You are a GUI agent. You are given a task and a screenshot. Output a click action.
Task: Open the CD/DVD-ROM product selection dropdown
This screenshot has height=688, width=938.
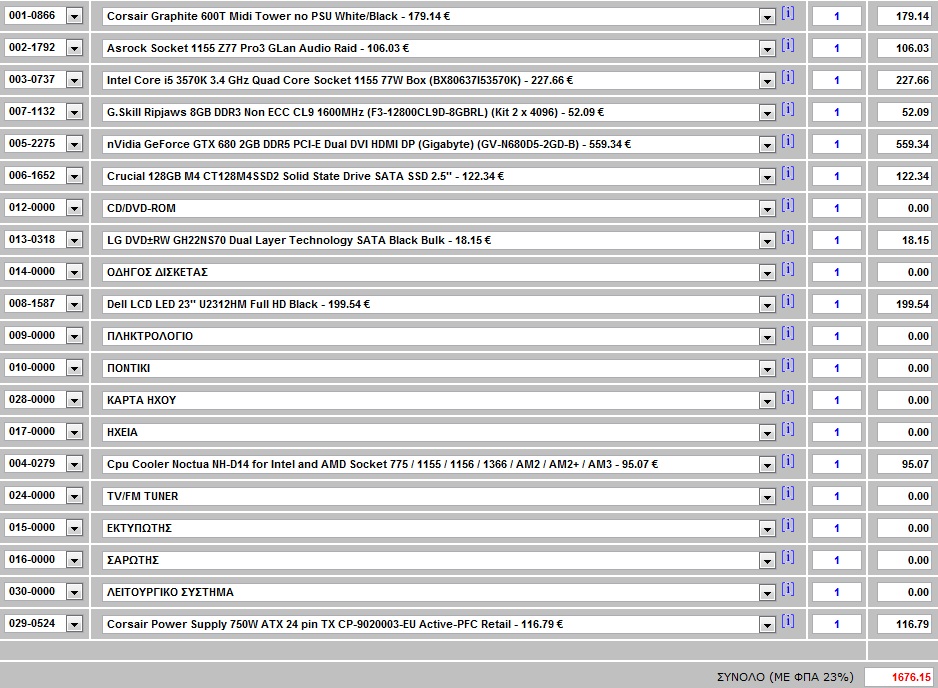(x=767, y=209)
